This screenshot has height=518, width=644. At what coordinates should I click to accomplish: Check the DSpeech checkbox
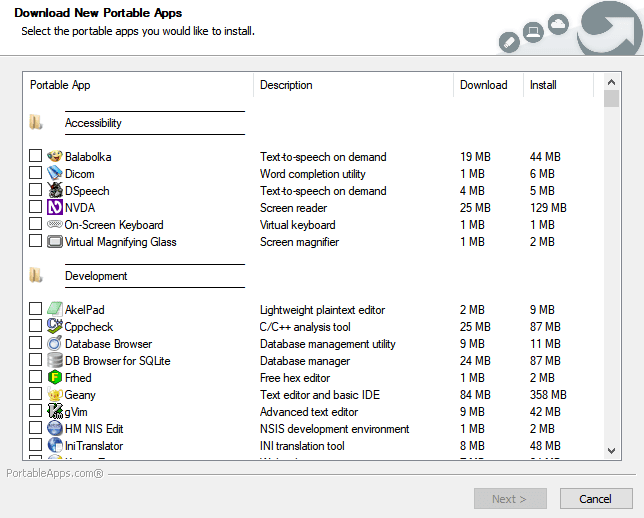click(36, 191)
